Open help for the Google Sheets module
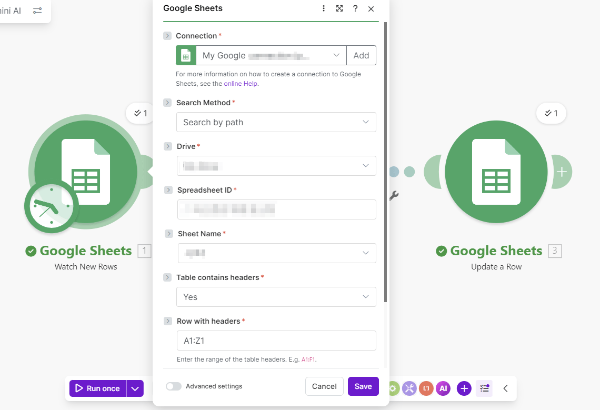Screen dimensions: 600x410 (x=355, y=8)
